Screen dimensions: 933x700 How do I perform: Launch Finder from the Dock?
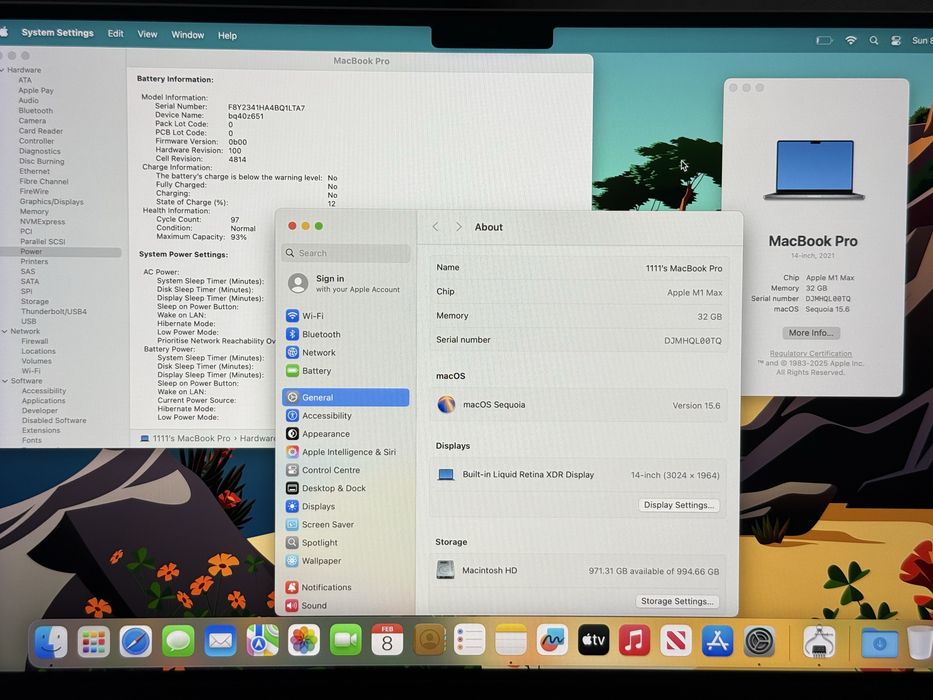click(51, 642)
